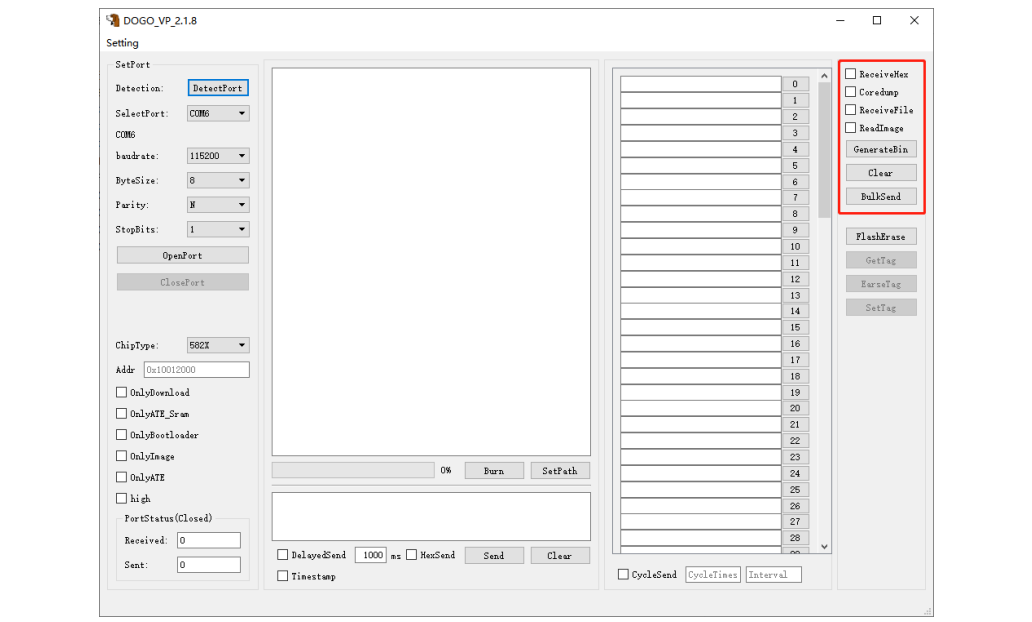Click the greyed SetTag button
Screen dimensions: 1032x622
click(881, 307)
